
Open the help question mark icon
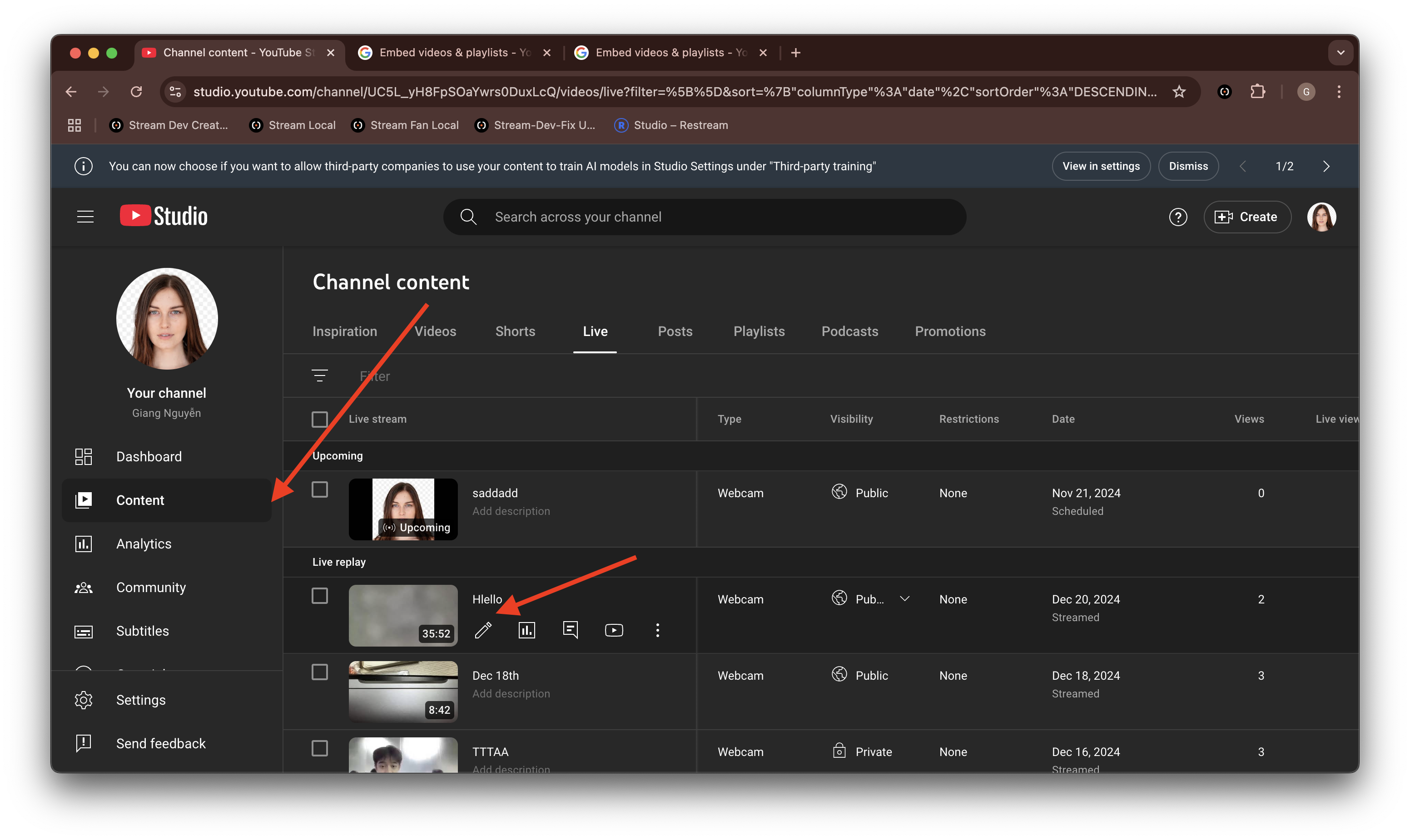pyautogui.click(x=1178, y=217)
